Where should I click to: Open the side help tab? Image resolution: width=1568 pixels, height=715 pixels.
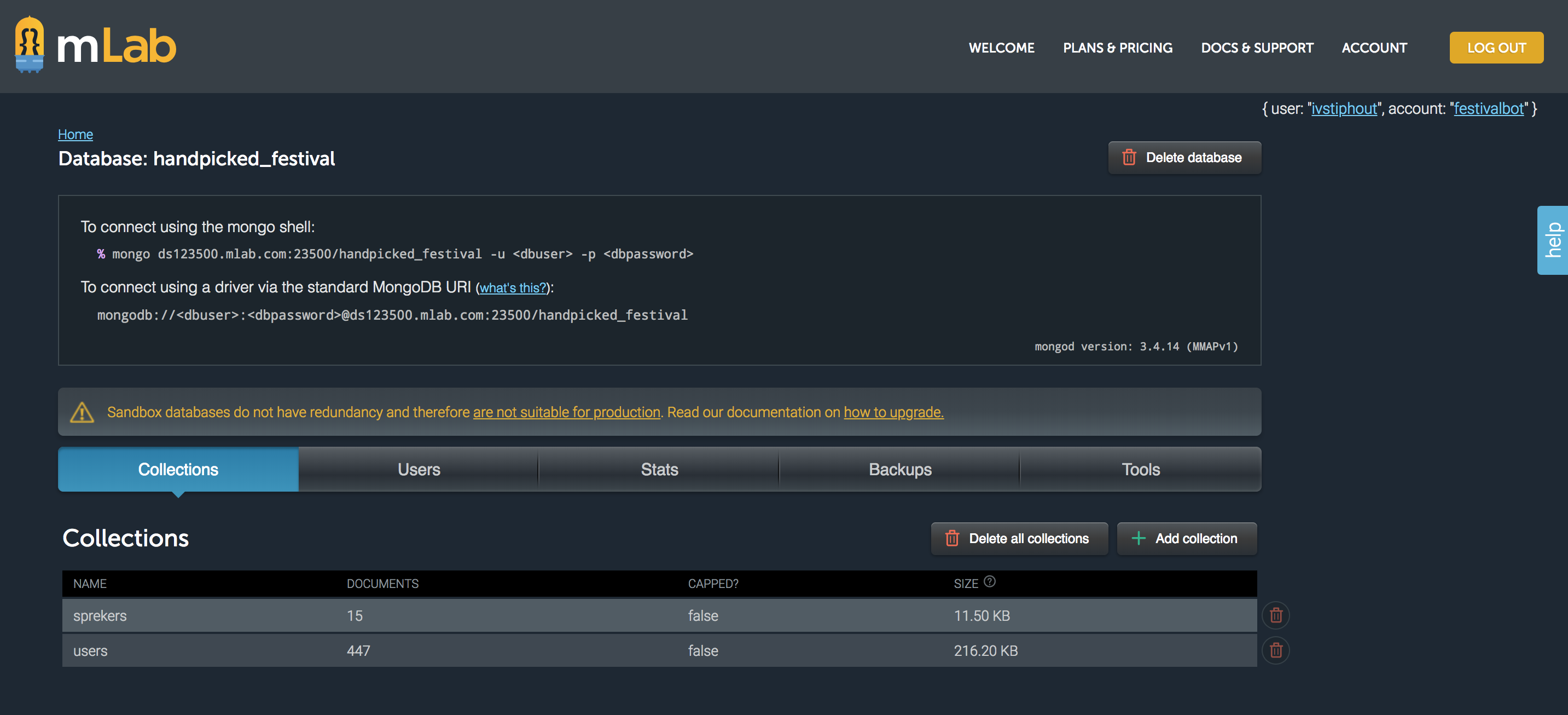[1553, 240]
